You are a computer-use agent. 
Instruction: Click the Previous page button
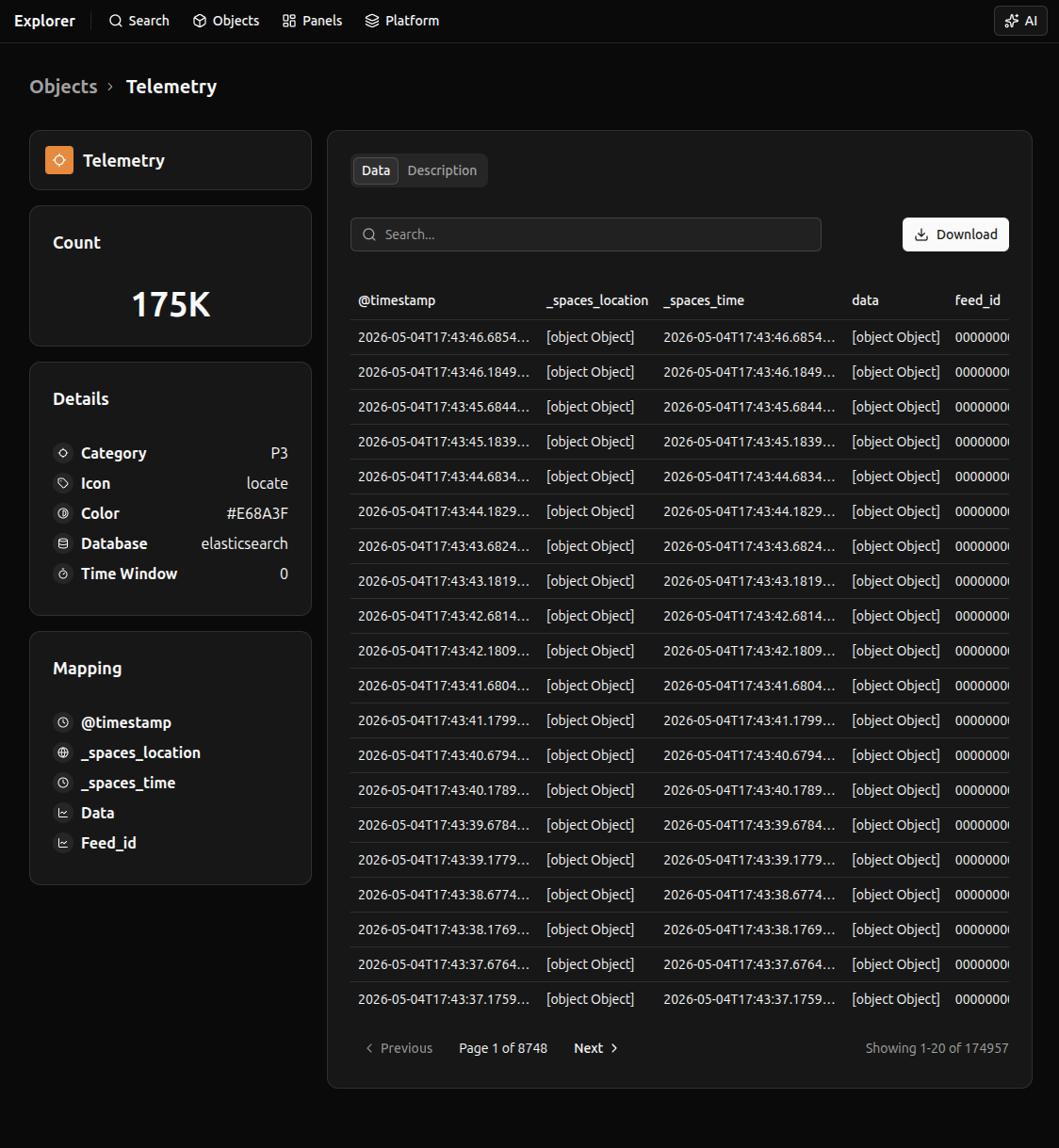[399, 1048]
